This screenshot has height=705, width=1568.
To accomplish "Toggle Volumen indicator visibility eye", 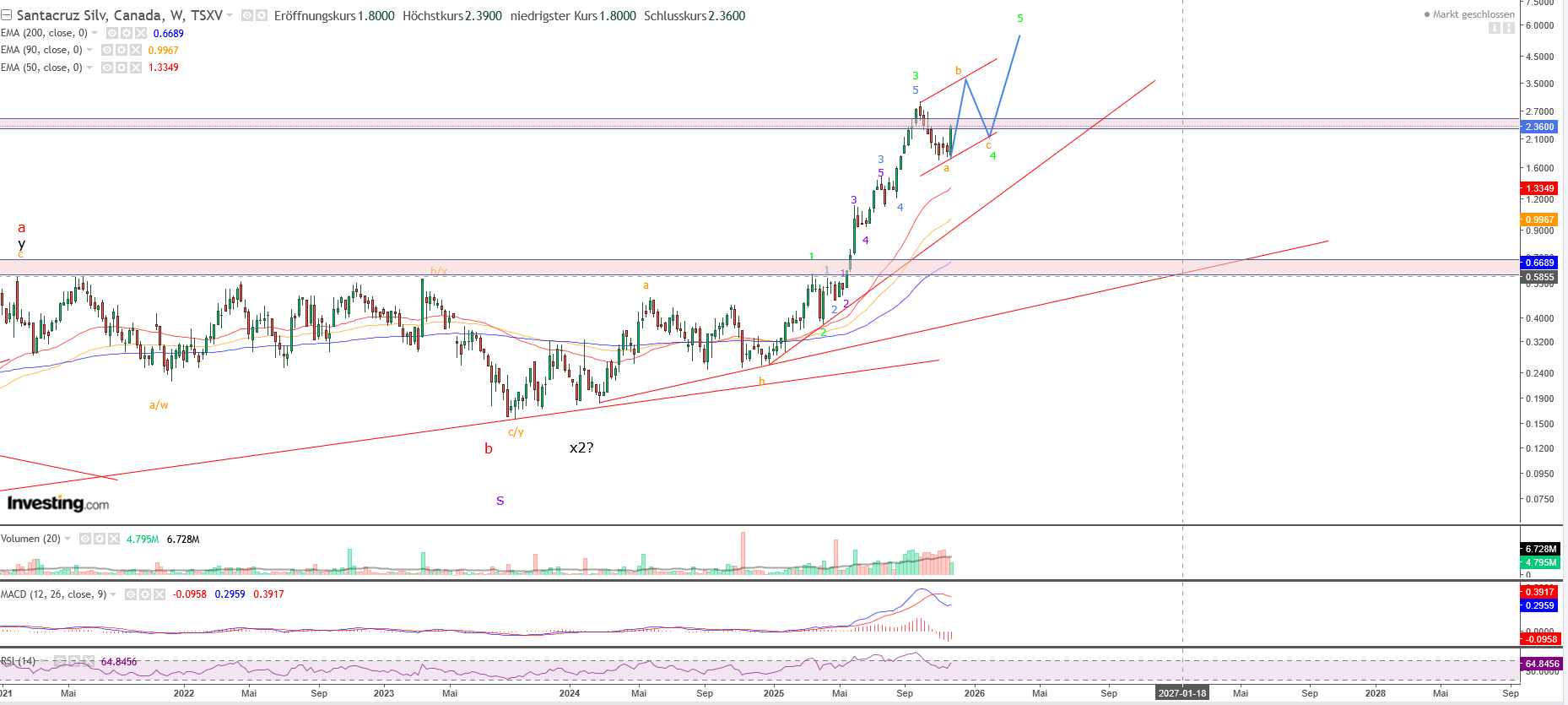I will [85, 539].
